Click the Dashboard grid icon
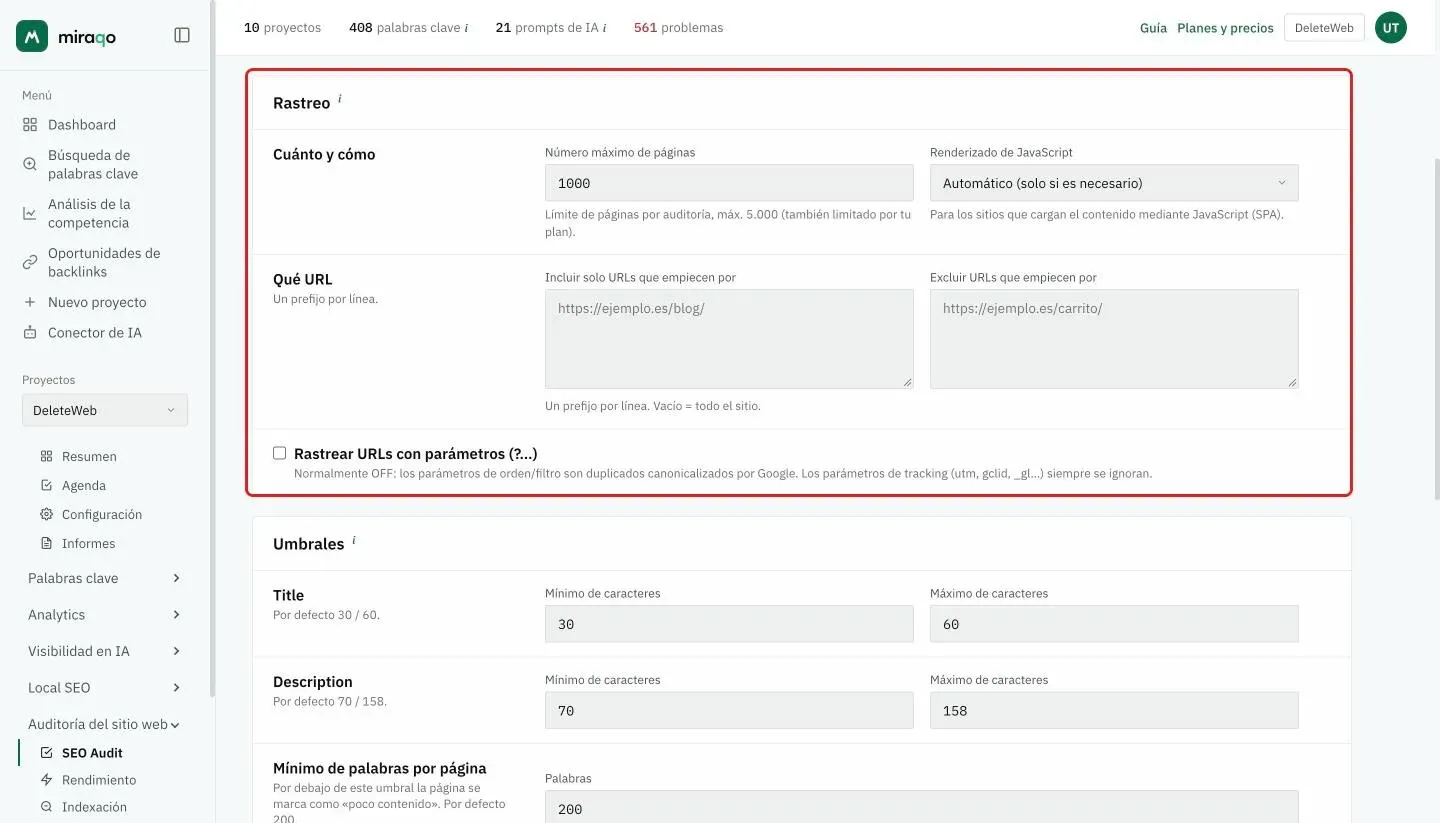Screen dimensions: 1440x823 pos(30,125)
